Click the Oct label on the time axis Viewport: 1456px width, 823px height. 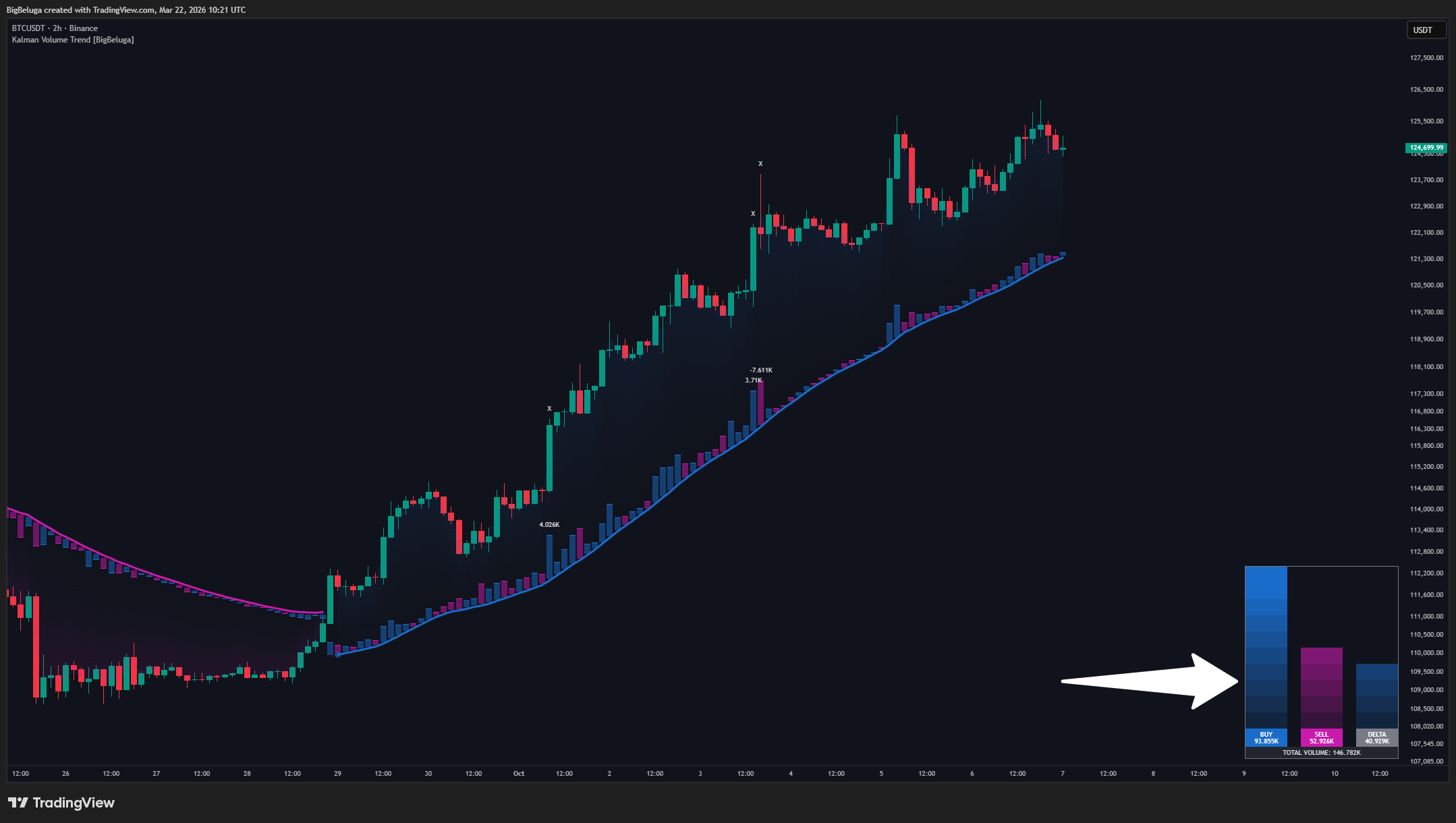[519, 774]
